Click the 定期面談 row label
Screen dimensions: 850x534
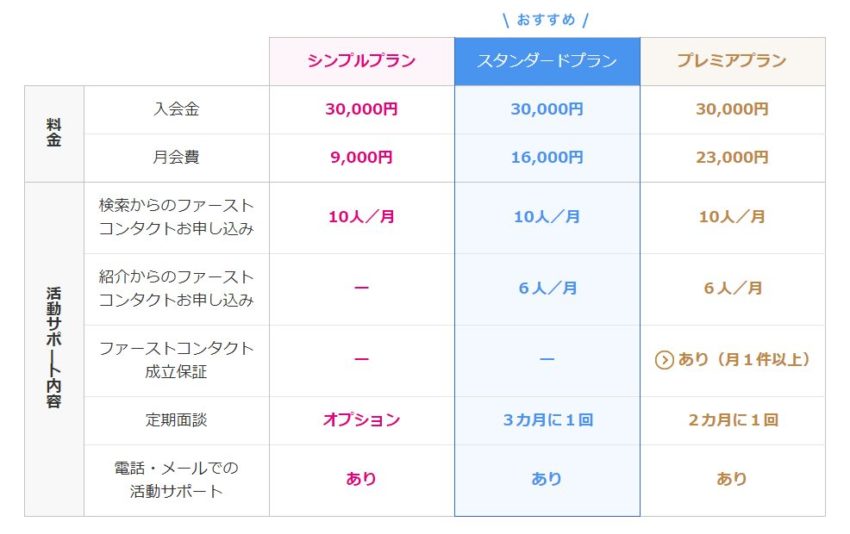(176, 420)
